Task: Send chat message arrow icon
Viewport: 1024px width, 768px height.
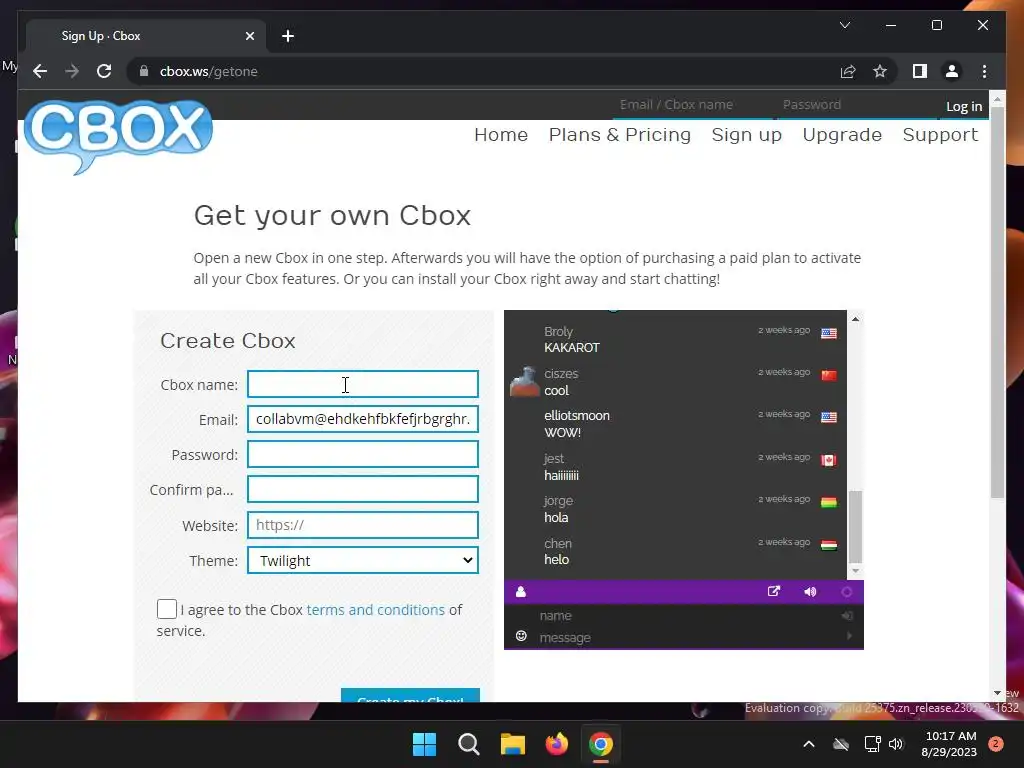Action: coord(849,636)
